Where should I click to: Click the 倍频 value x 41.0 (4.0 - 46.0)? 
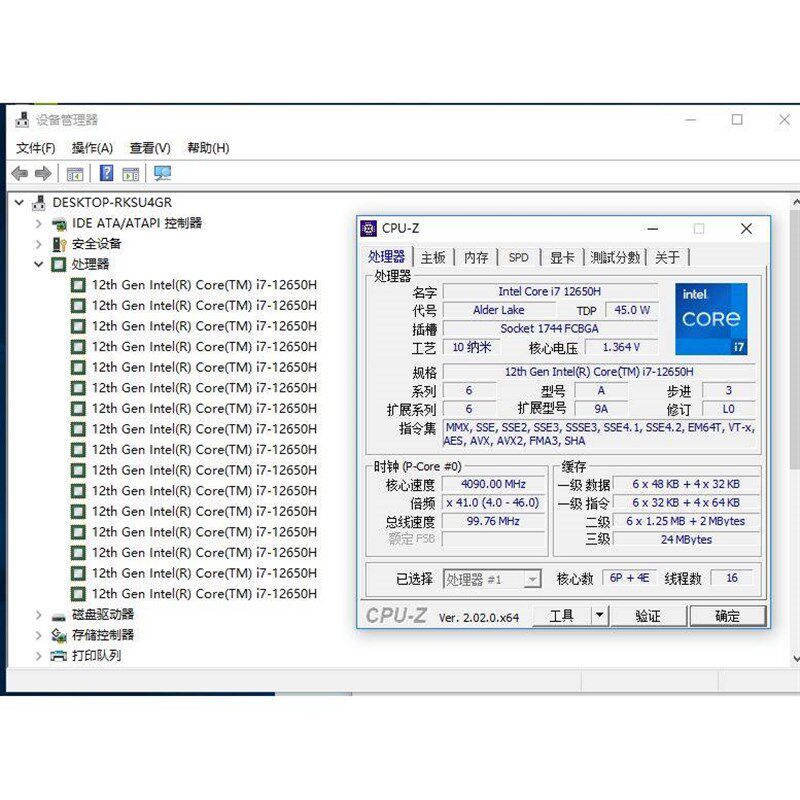[493, 503]
